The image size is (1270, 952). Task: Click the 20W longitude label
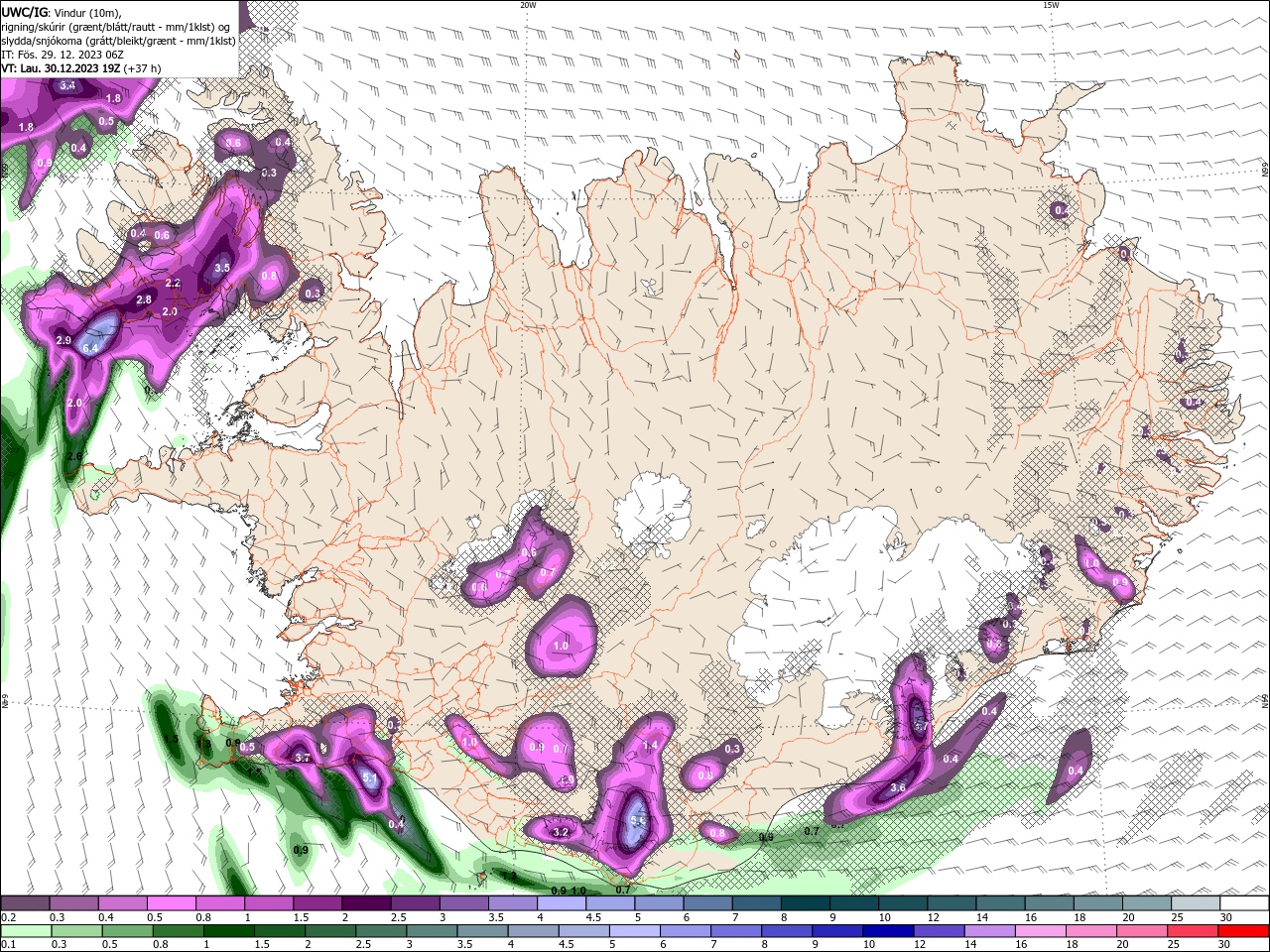click(x=528, y=5)
